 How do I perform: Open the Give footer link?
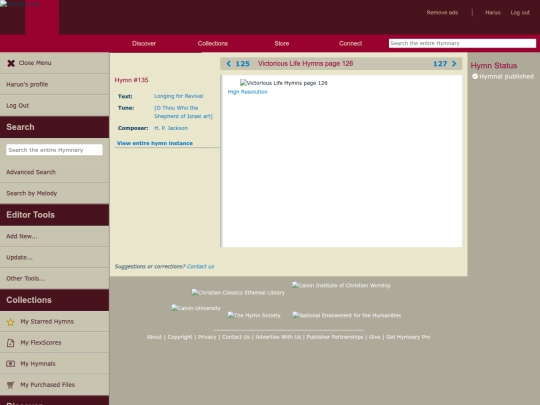tap(374, 337)
